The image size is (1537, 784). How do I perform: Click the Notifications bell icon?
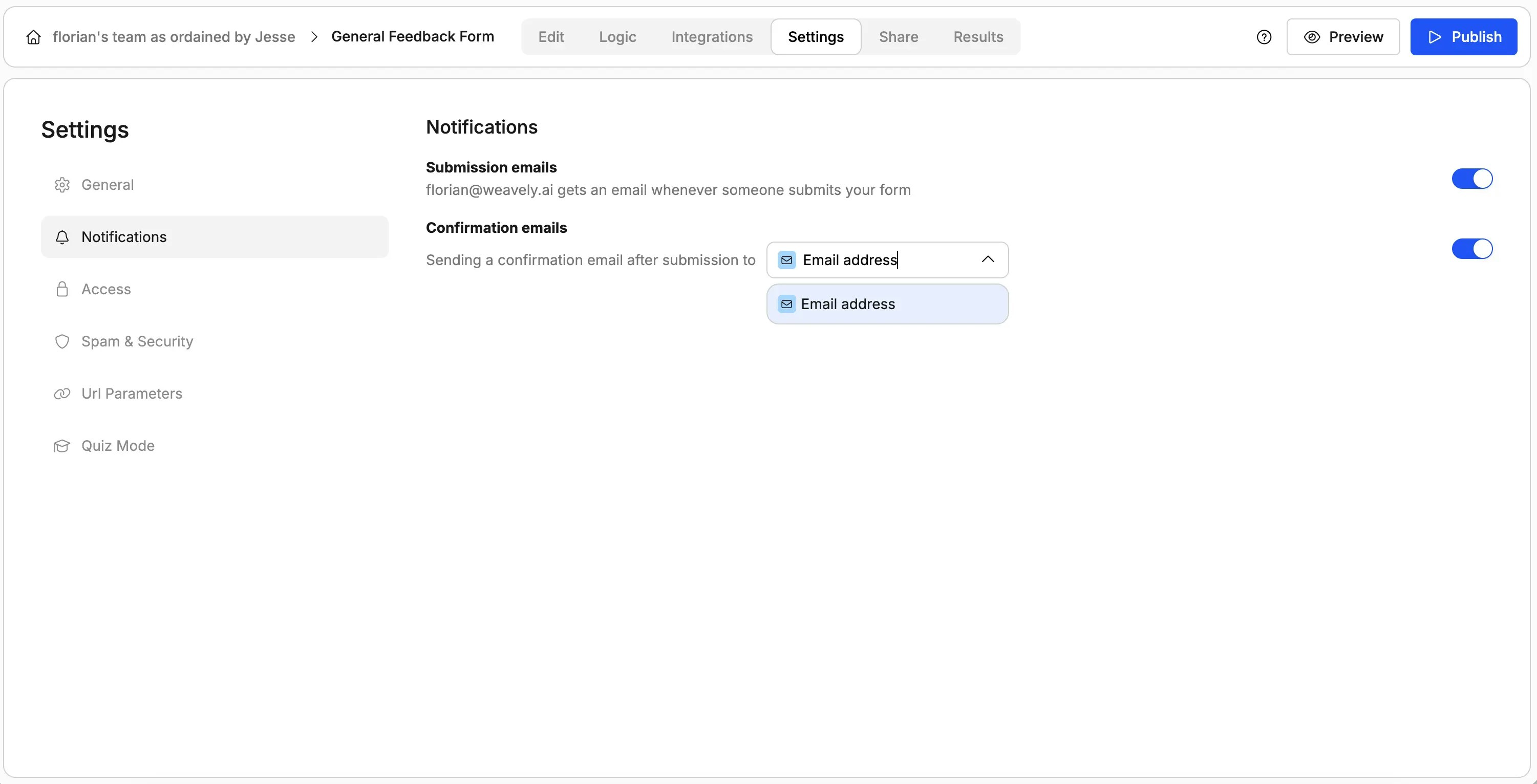coord(62,237)
